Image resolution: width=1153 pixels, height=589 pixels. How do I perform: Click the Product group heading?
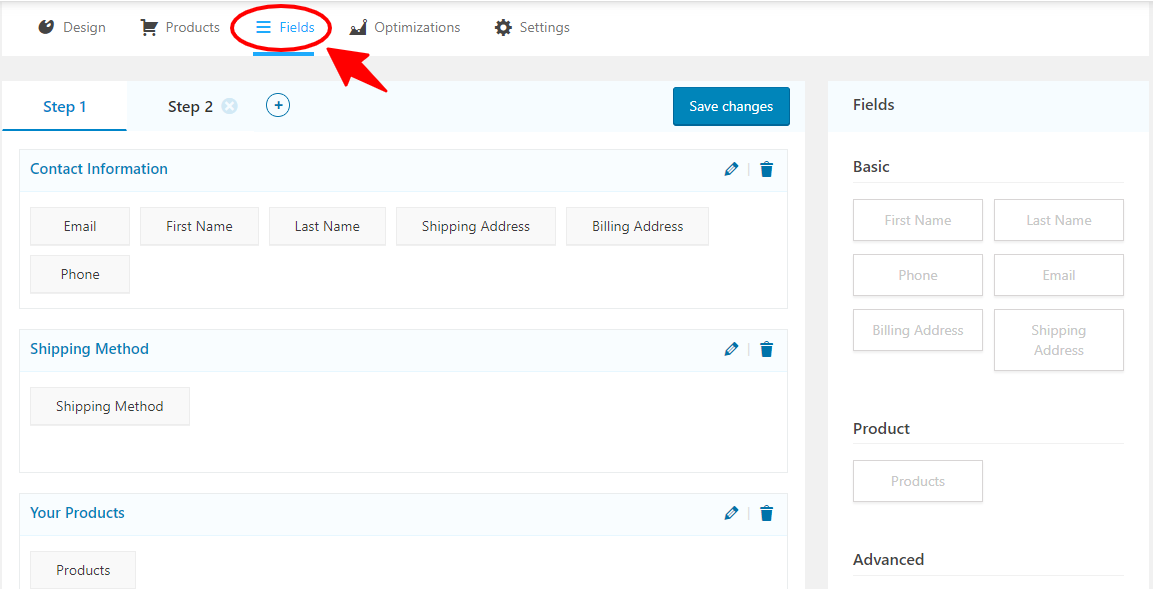click(x=882, y=429)
